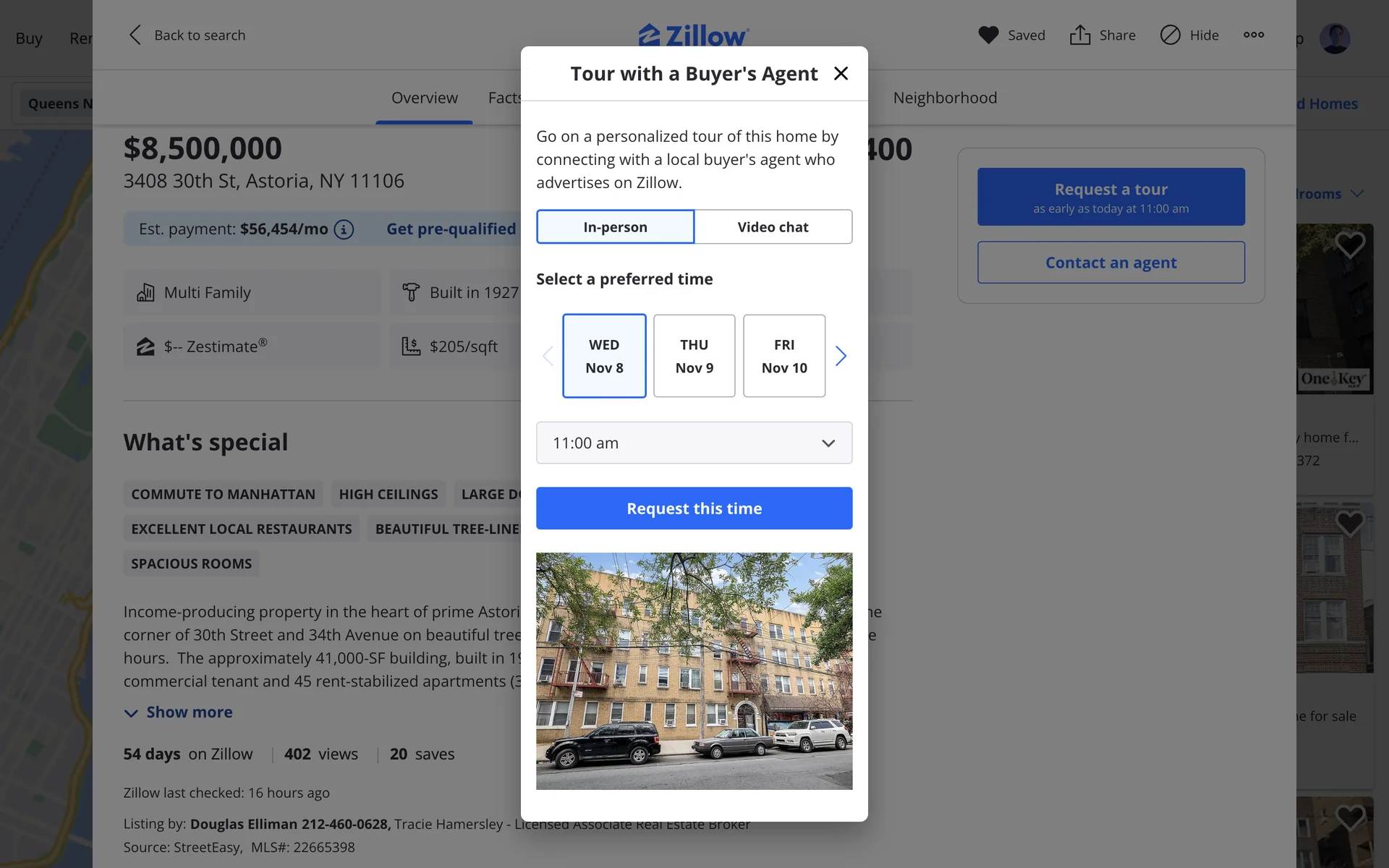Click the Hide circle-slash icon
Image resolution: width=1389 pixels, height=868 pixels.
[1170, 35]
